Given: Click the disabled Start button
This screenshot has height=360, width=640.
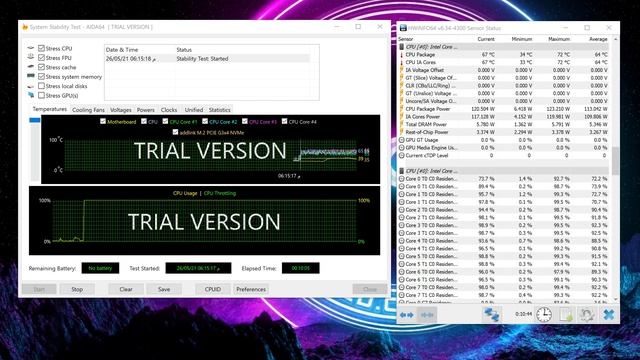Looking at the screenshot, I should tap(39, 289).
